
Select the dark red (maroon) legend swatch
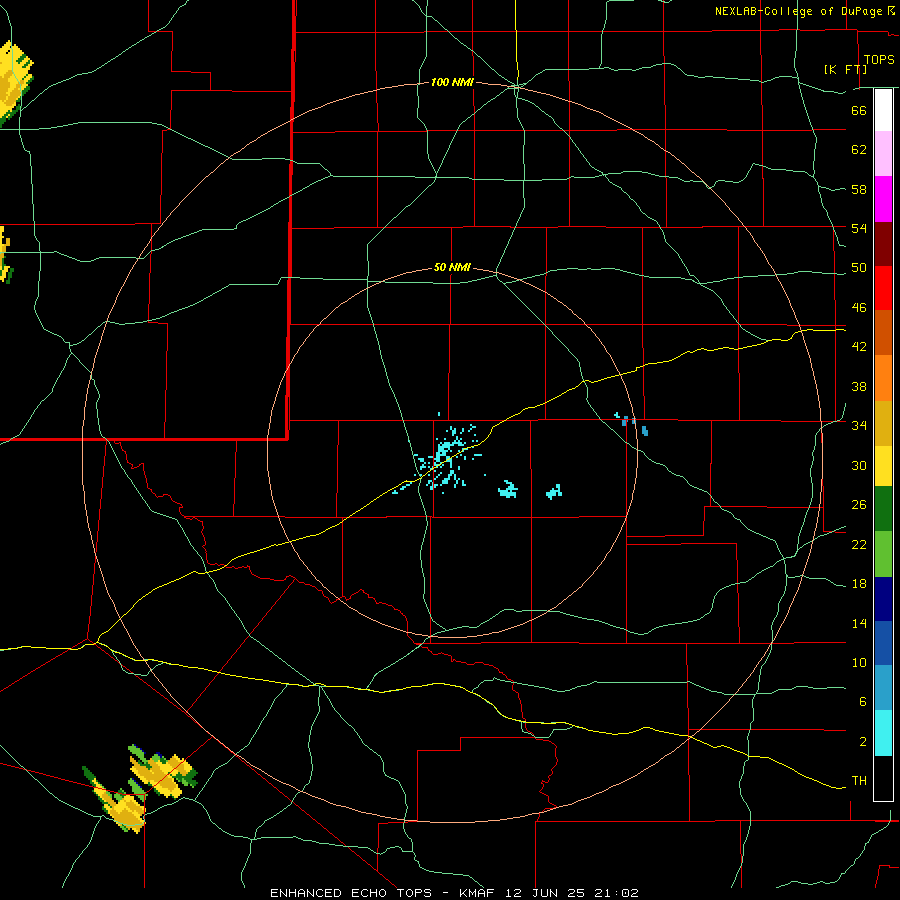click(x=883, y=243)
